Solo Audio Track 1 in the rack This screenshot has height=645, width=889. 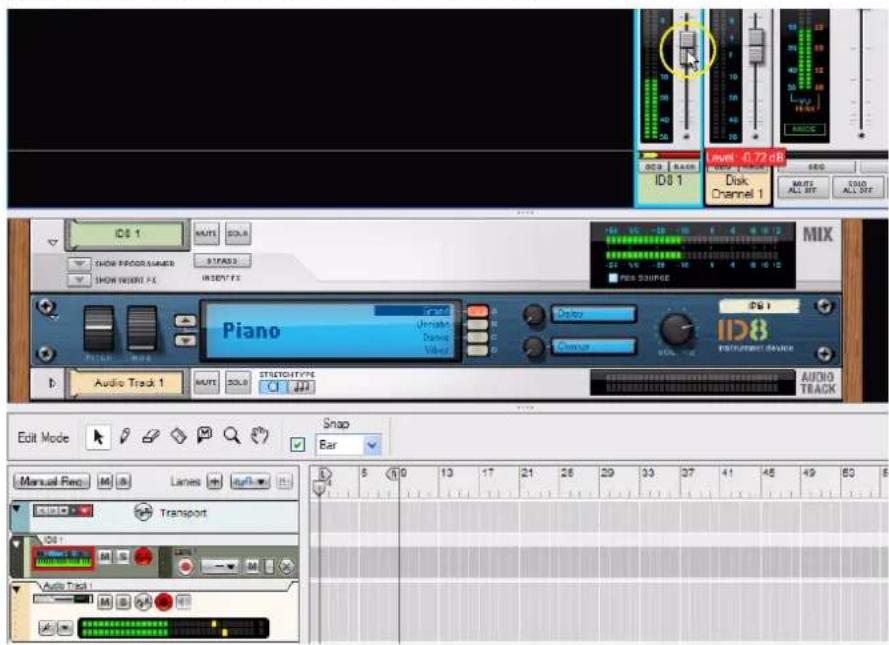tap(238, 383)
